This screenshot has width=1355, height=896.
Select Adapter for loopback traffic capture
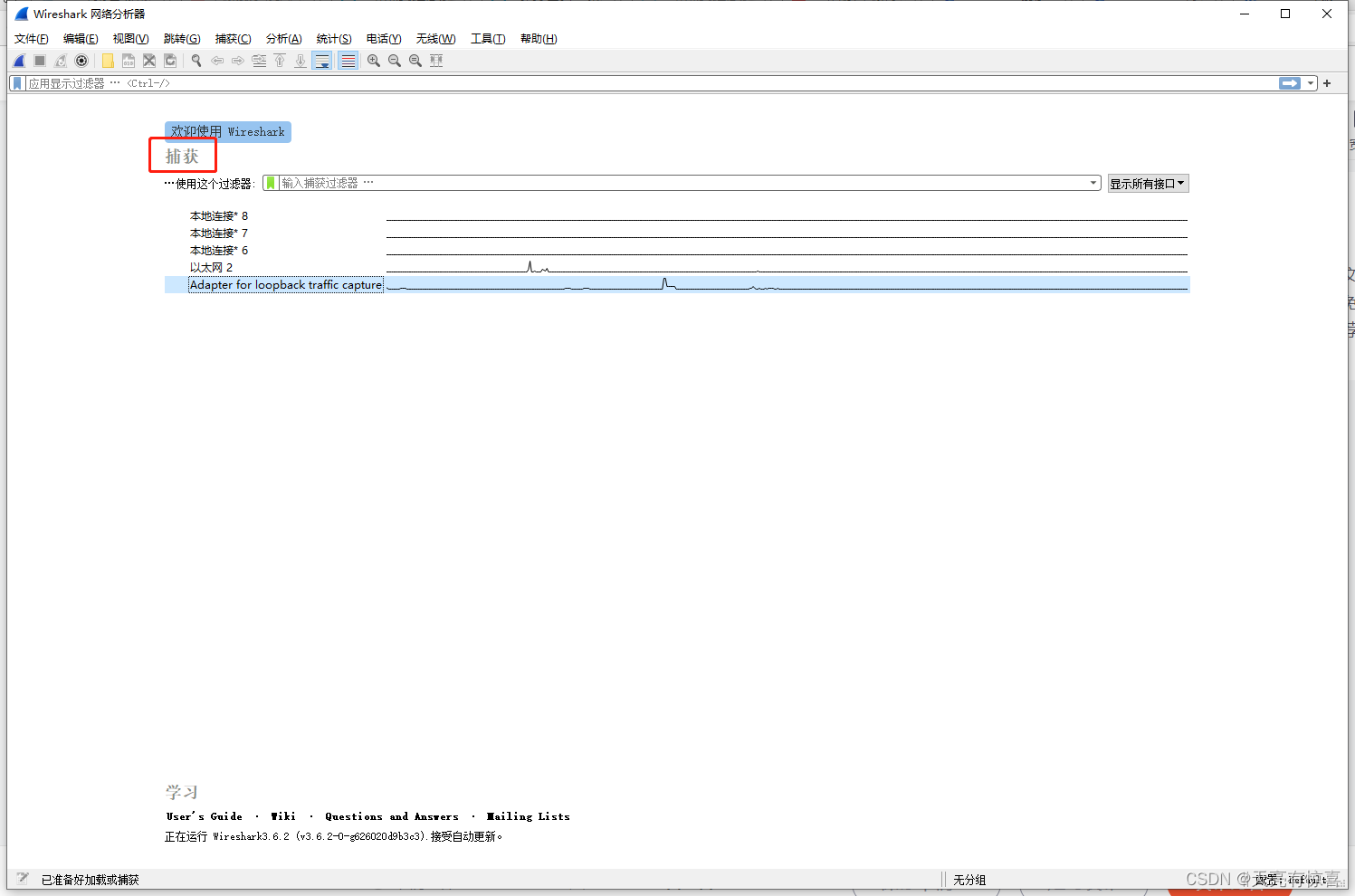coord(286,285)
